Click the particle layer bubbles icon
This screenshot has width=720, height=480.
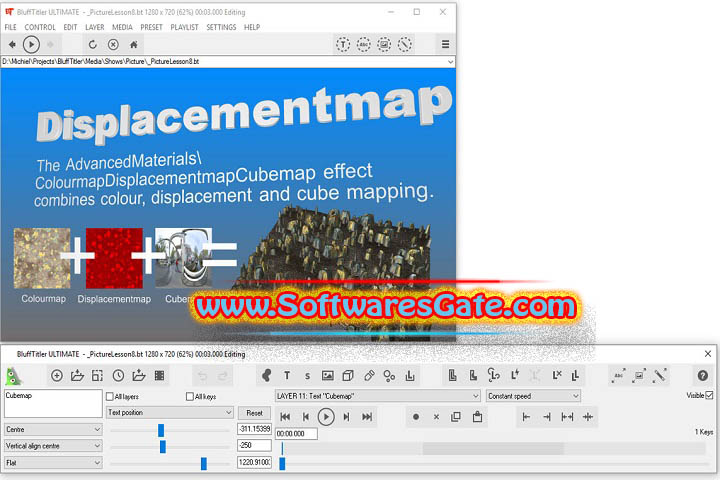(x=389, y=376)
